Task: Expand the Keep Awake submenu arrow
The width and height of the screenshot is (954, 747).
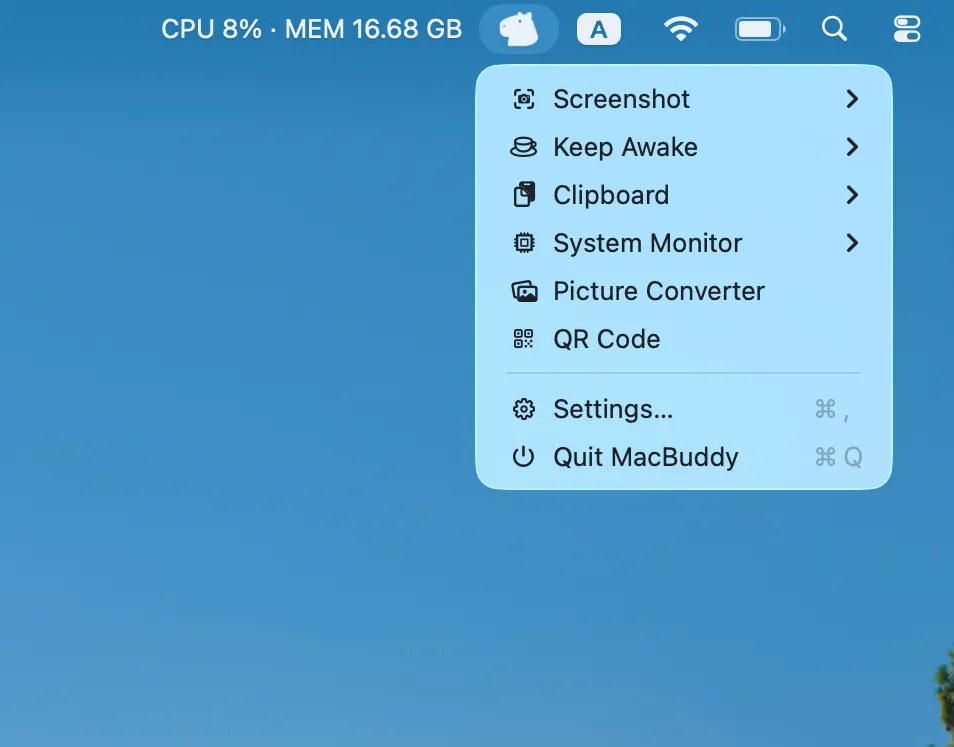Action: 852,147
